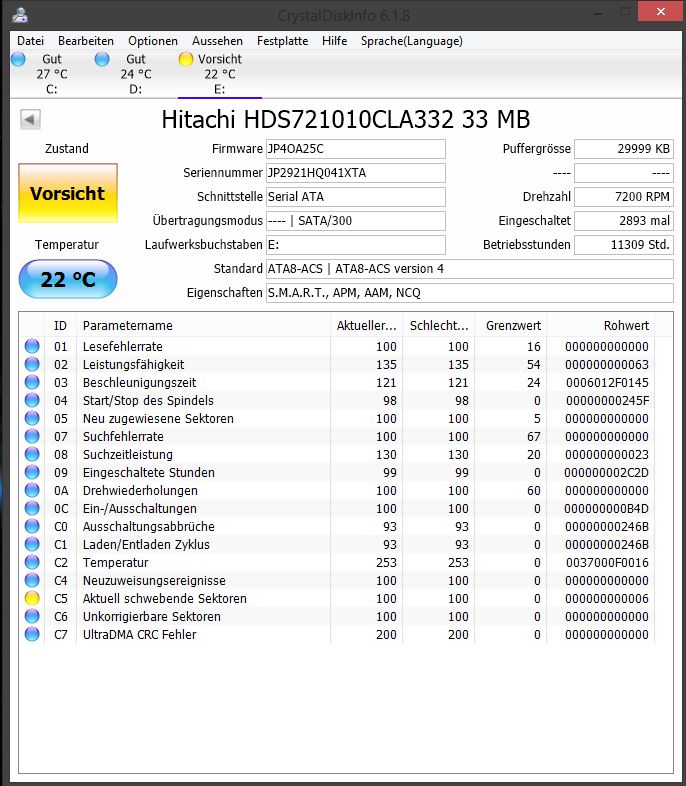Click status orb for Unkorrigierbare Sektoren row
Screen dimensions: 686x786
tap(32, 617)
